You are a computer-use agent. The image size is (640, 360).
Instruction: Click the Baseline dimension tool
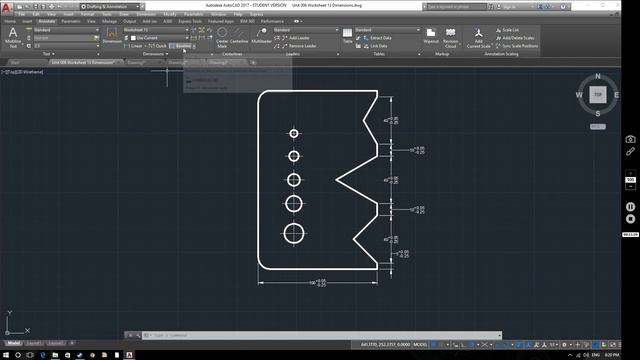[180, 46]
